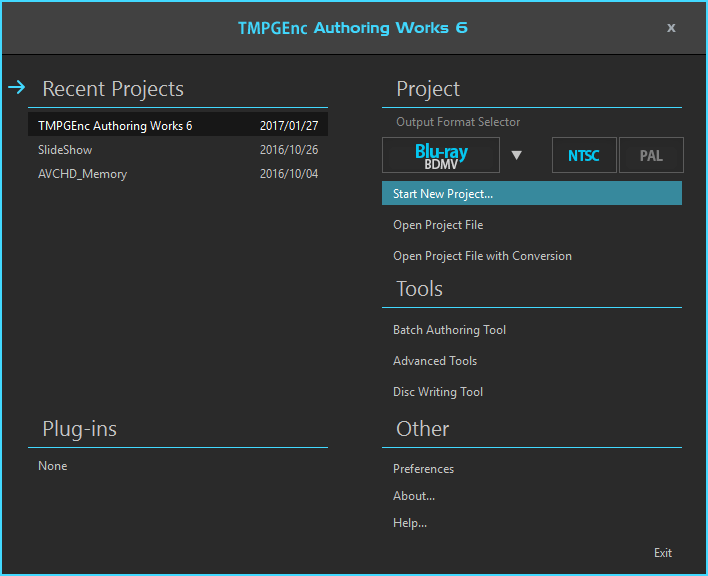The width and height of the screenshot is (708, 576).
Task: Open recent project AVCHD_Memory
Action: pyautogui.click(x=178, y=174)
